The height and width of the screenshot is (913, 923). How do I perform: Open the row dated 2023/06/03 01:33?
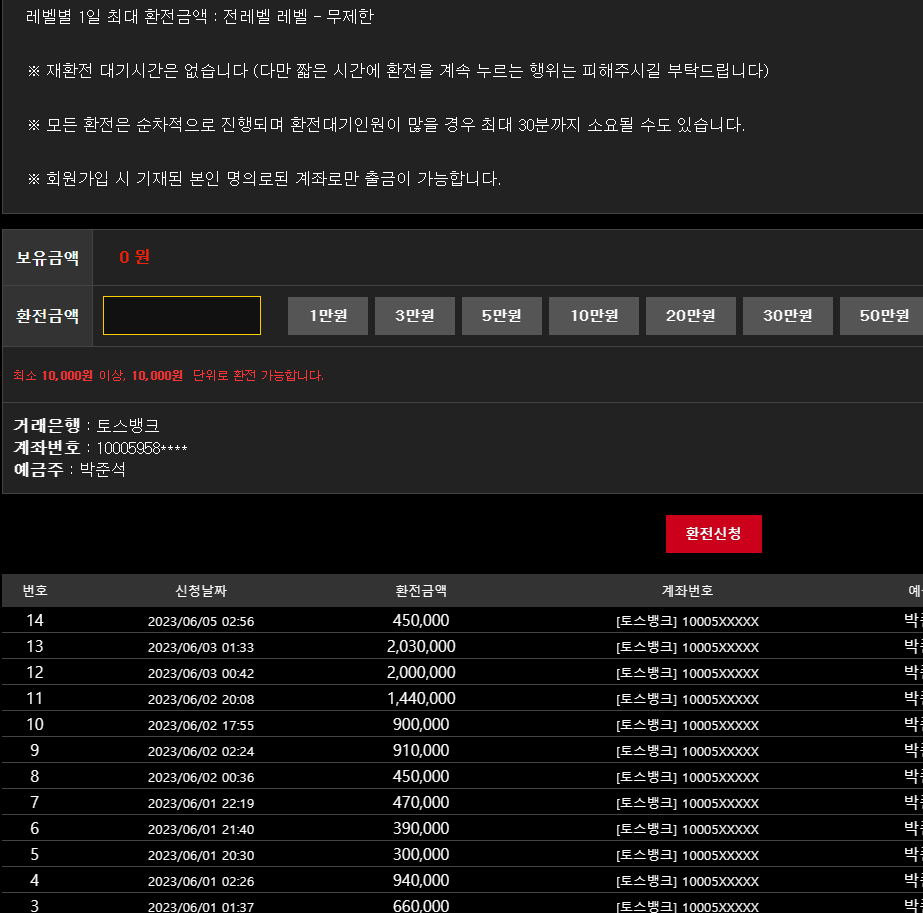click(x=201, y=647)
